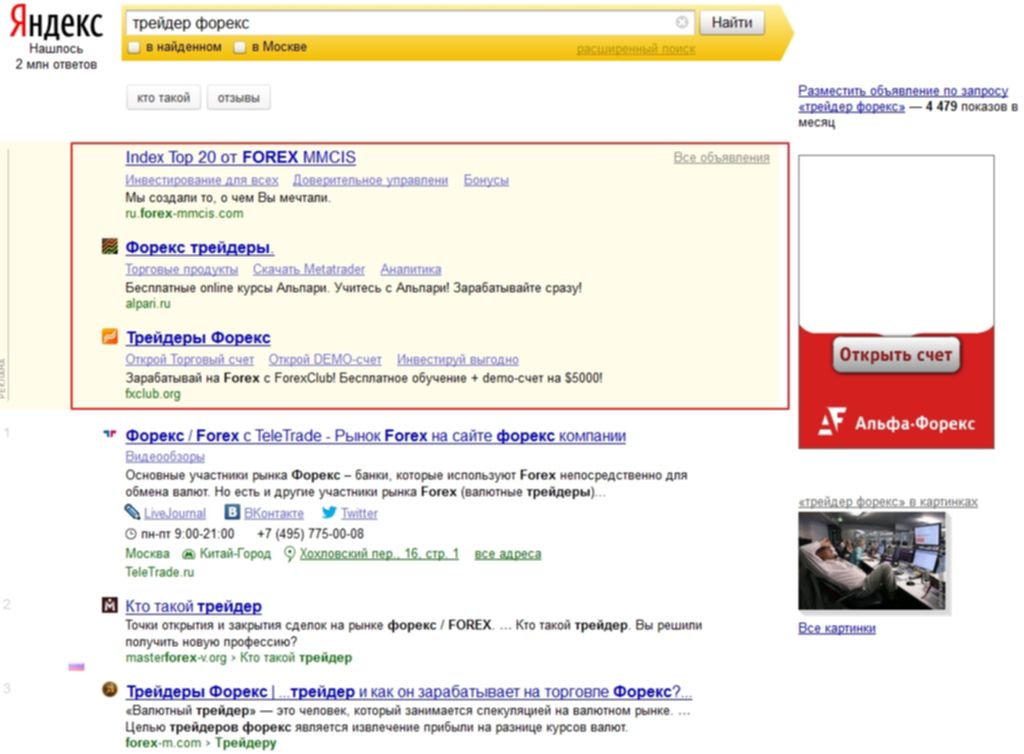
Task: Open the Видеообзоры link
Action: (x=165, y=457)
